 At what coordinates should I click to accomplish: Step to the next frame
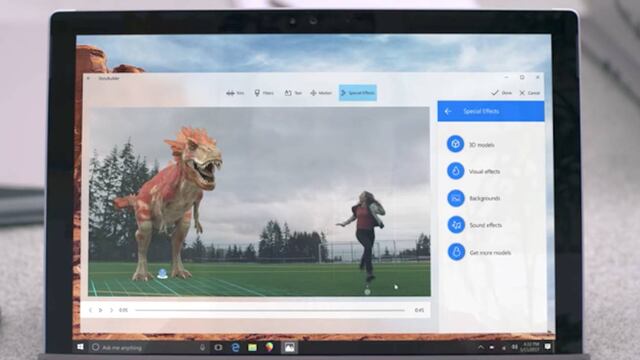tap(111, 310)
